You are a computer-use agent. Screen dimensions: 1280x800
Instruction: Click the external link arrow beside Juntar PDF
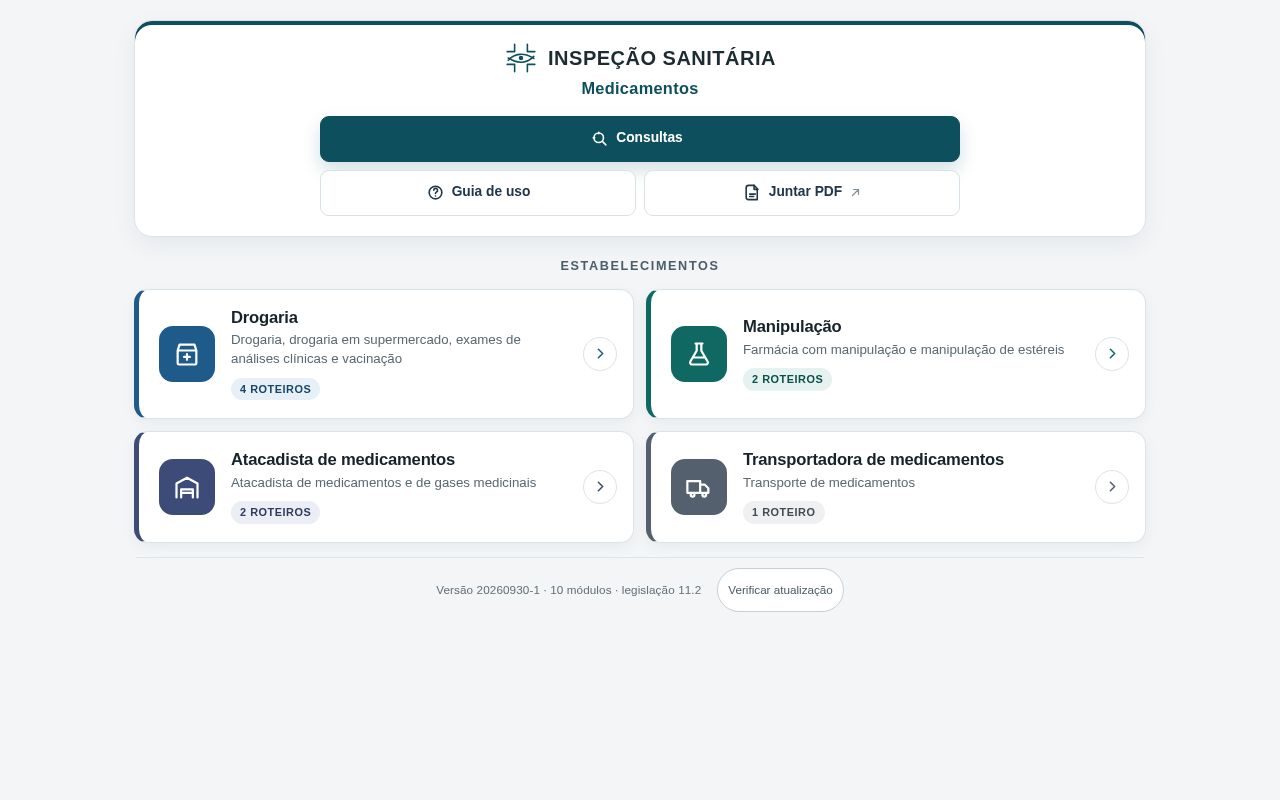point(855,192)
